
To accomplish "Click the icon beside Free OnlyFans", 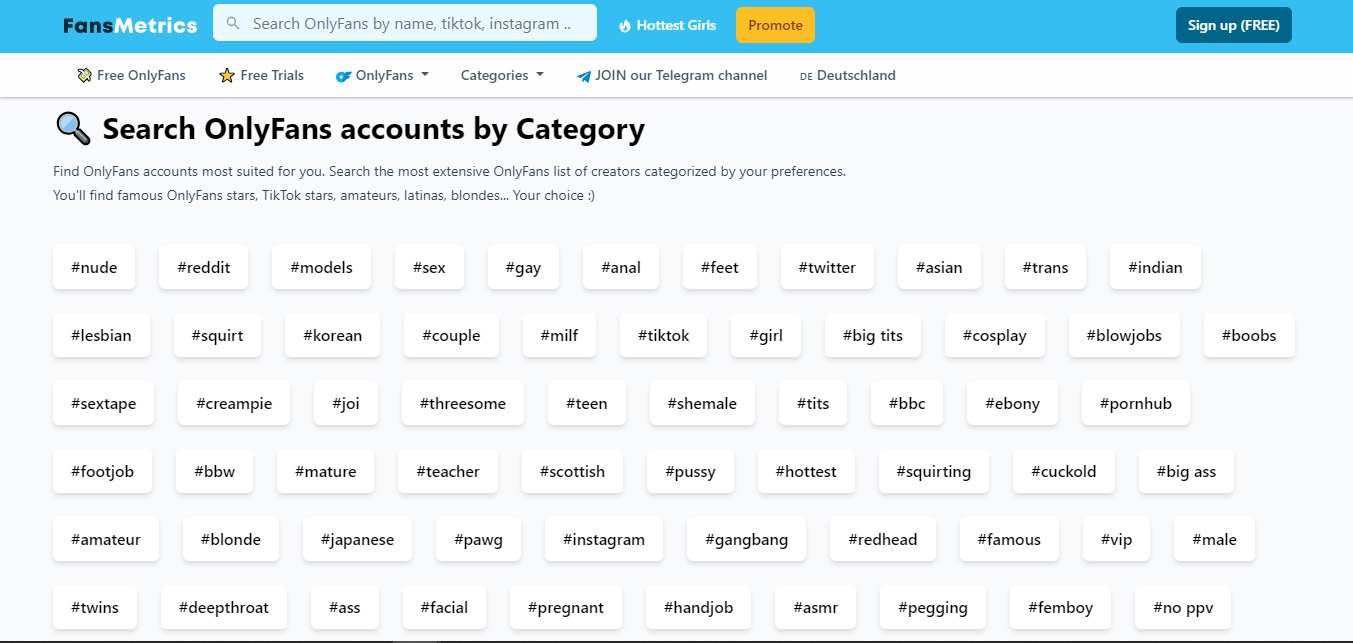I will pyautogui.click(x=84, y=75).
